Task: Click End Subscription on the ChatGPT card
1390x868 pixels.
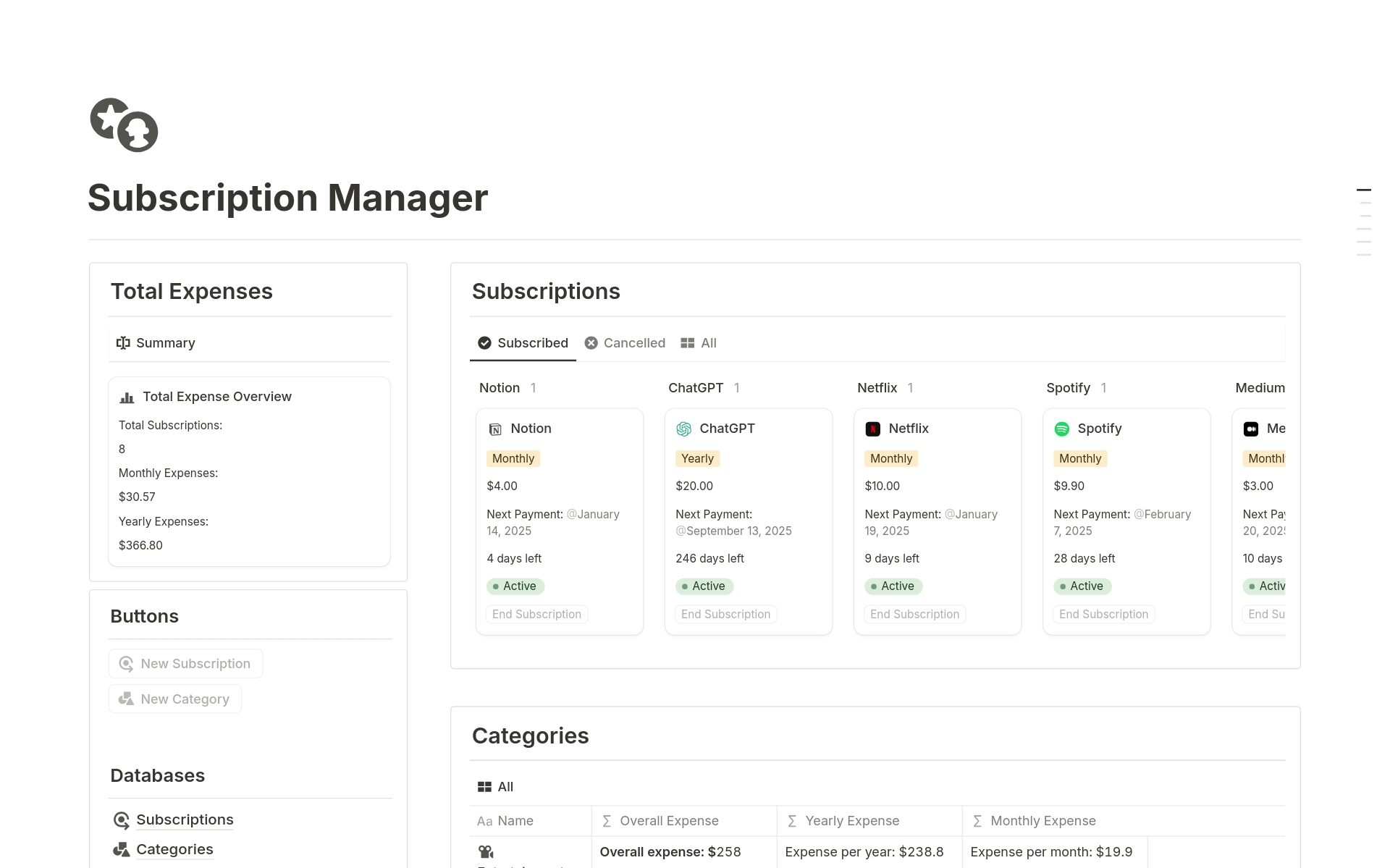Action: (x=725, y=614)
